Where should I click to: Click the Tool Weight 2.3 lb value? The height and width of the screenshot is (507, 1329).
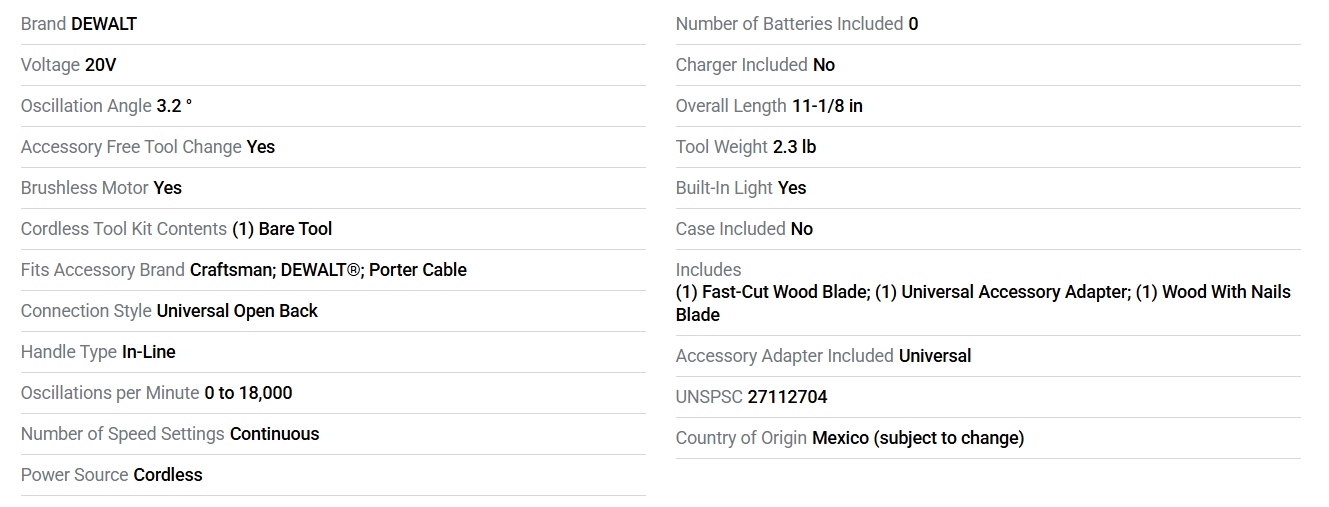[794, 147]
